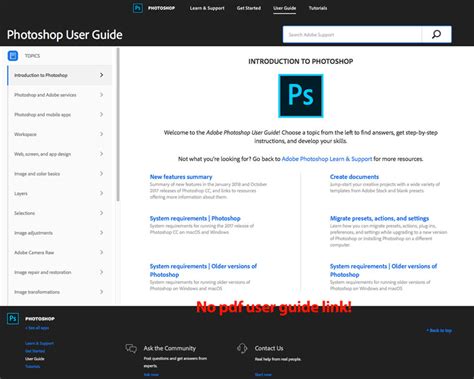Open Get Started in top navigation
Viewport: 474px width, 379px height.
pyautogui.click(x=249, y=8)
